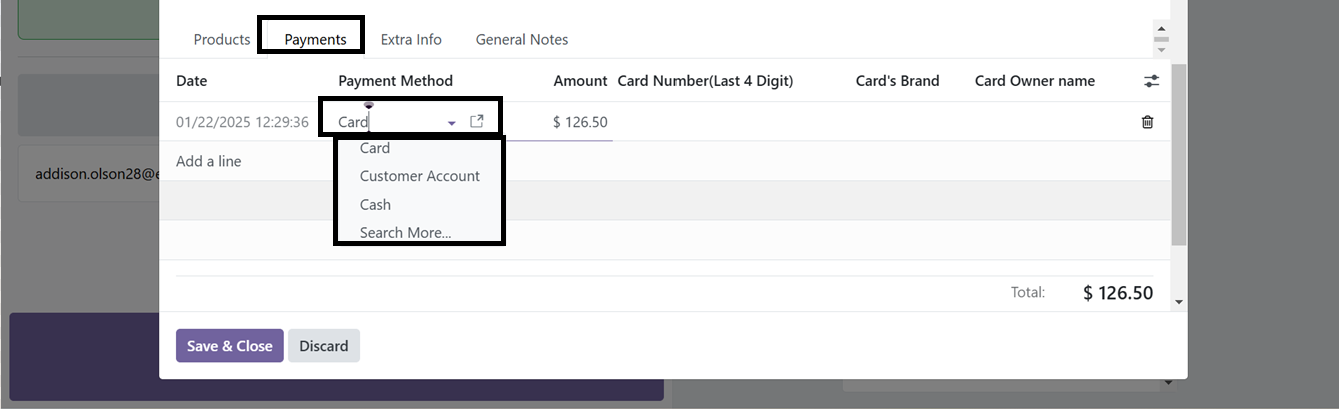Click the Payment Method input field containing Card
This screenshot has height=409, width=1339.
point(390,122)
